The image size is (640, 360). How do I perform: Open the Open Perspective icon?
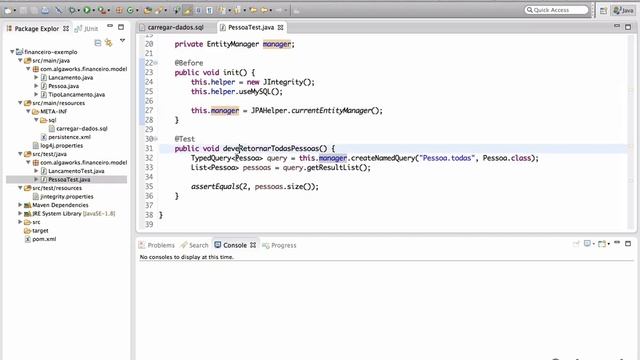603,11
